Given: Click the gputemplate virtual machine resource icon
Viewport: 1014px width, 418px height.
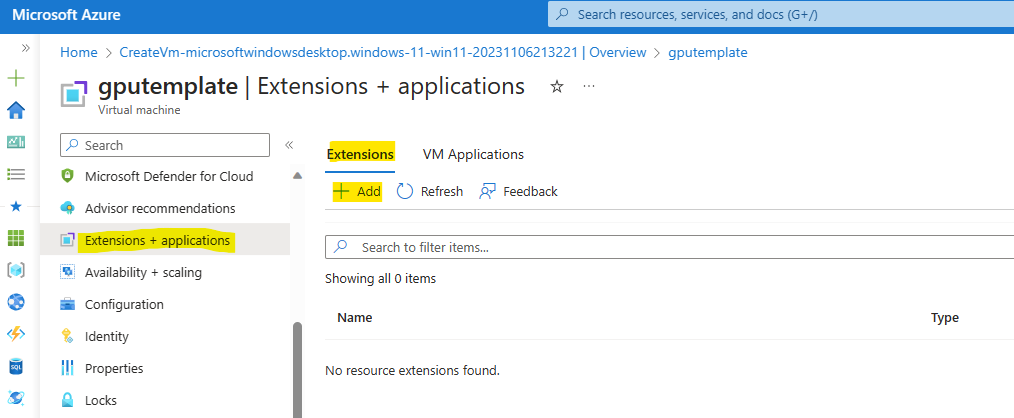Looking at the screenshot, I should point(74,93).
